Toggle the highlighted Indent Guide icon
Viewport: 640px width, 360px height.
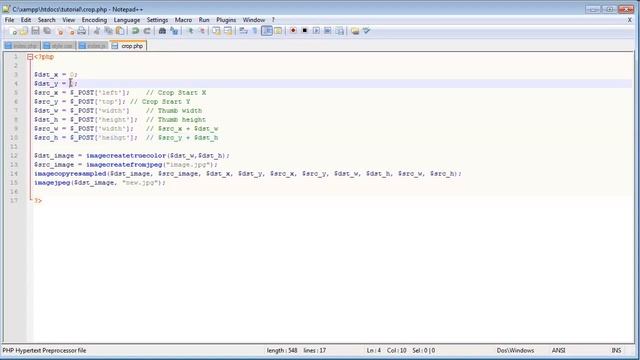[267, 31]
